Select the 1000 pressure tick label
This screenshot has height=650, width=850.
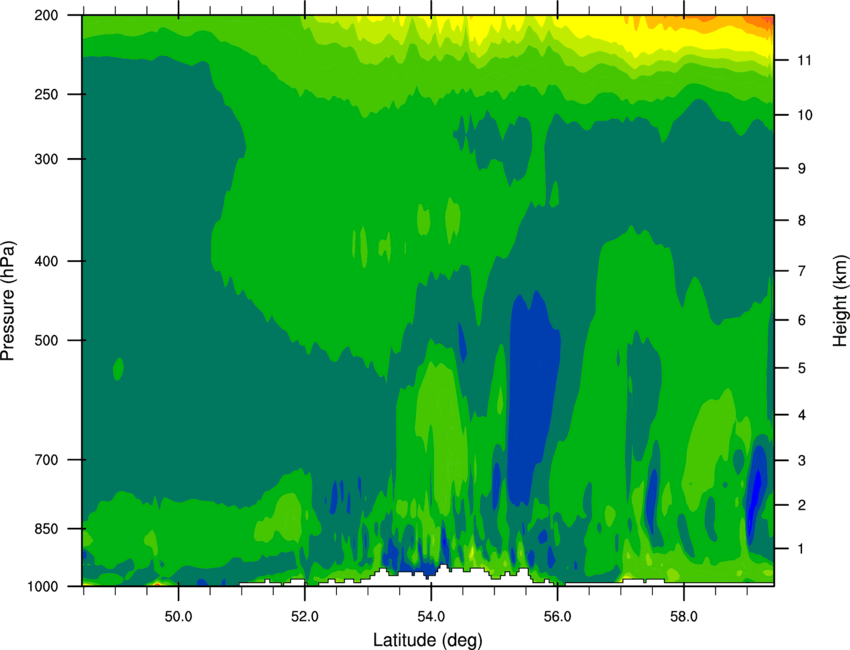(42, 587)
